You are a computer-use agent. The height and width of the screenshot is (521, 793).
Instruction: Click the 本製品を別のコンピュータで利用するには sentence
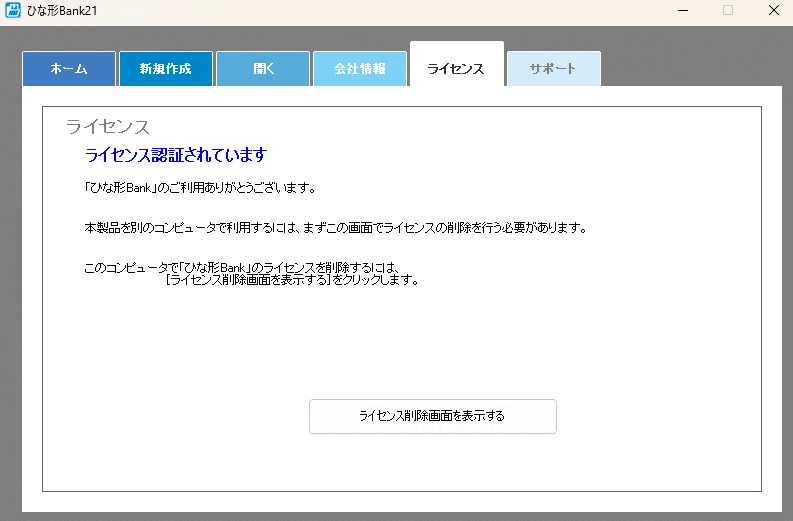[x=336, y=228]
